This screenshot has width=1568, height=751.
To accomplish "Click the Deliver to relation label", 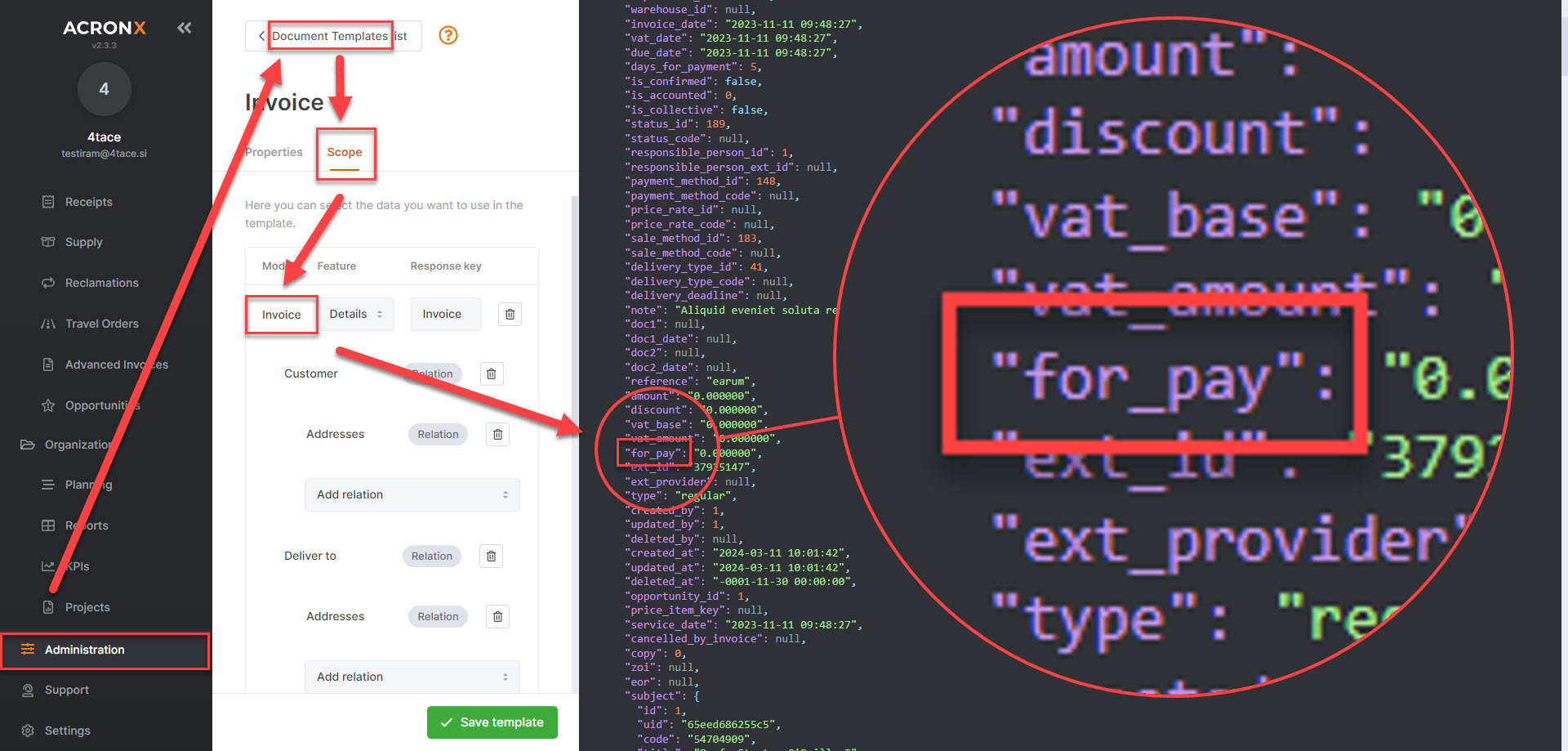I will [x=310, y=556].
